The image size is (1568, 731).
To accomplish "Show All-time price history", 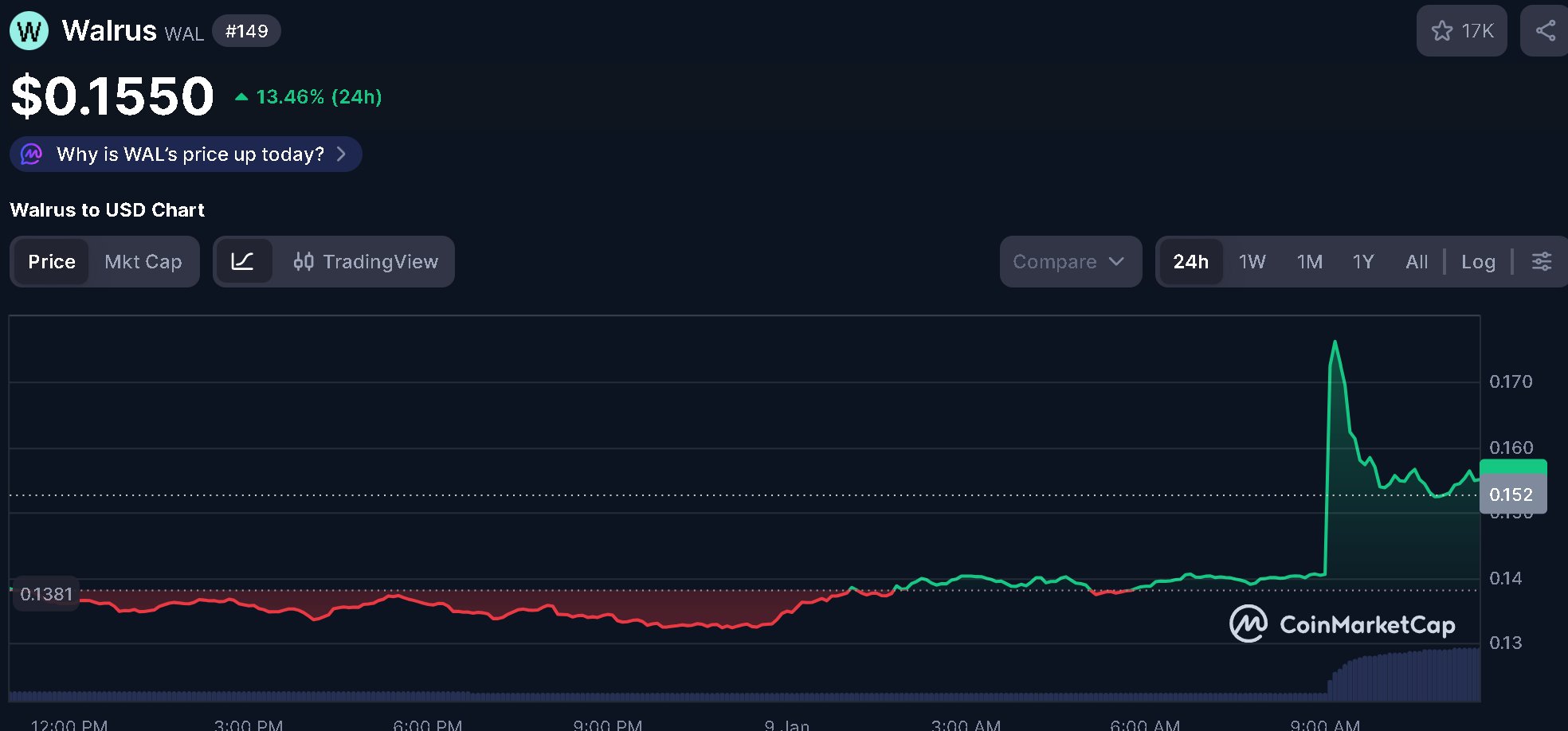I will point(1416,261).
